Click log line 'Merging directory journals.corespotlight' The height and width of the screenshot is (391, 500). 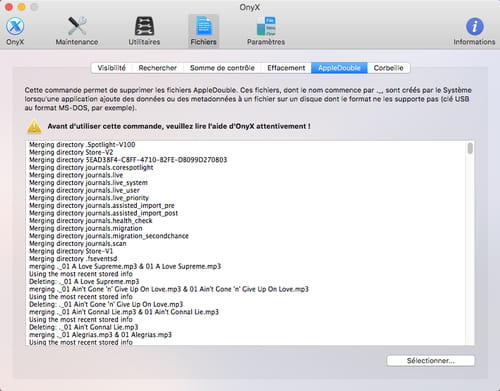[x=91, y=168]
